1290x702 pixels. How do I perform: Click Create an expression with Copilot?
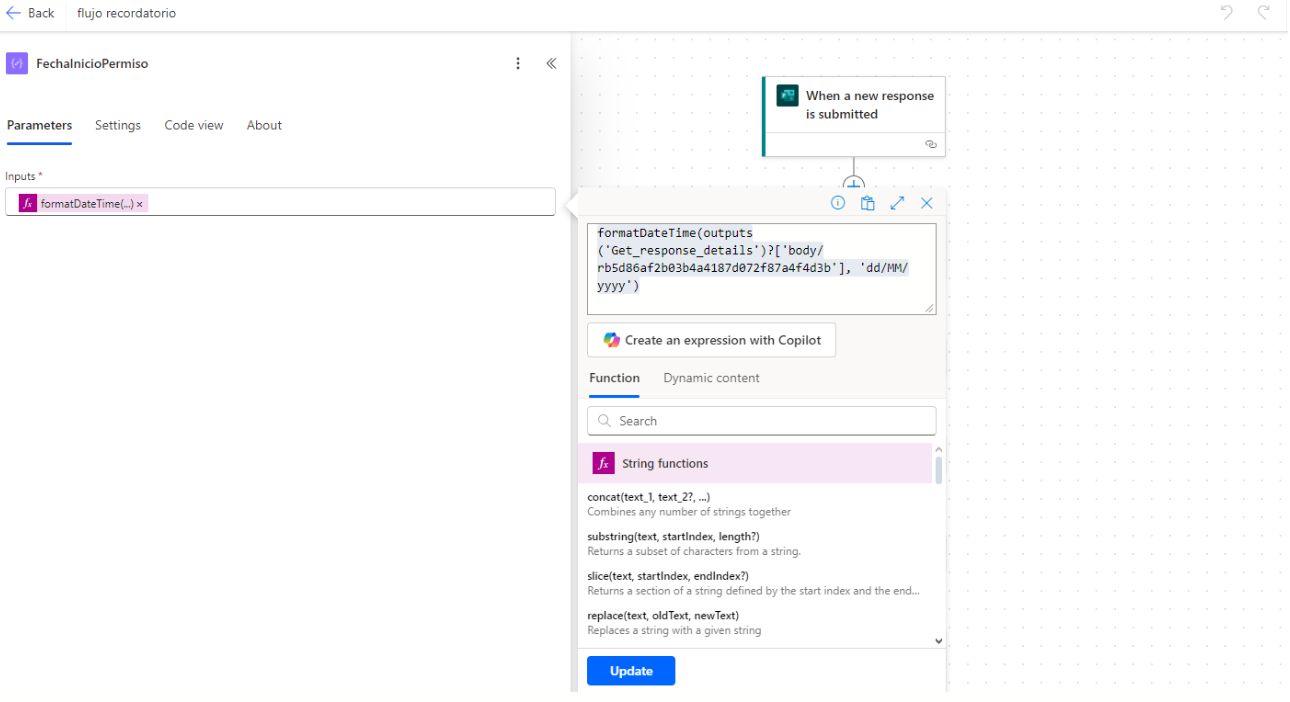point(711,340)
